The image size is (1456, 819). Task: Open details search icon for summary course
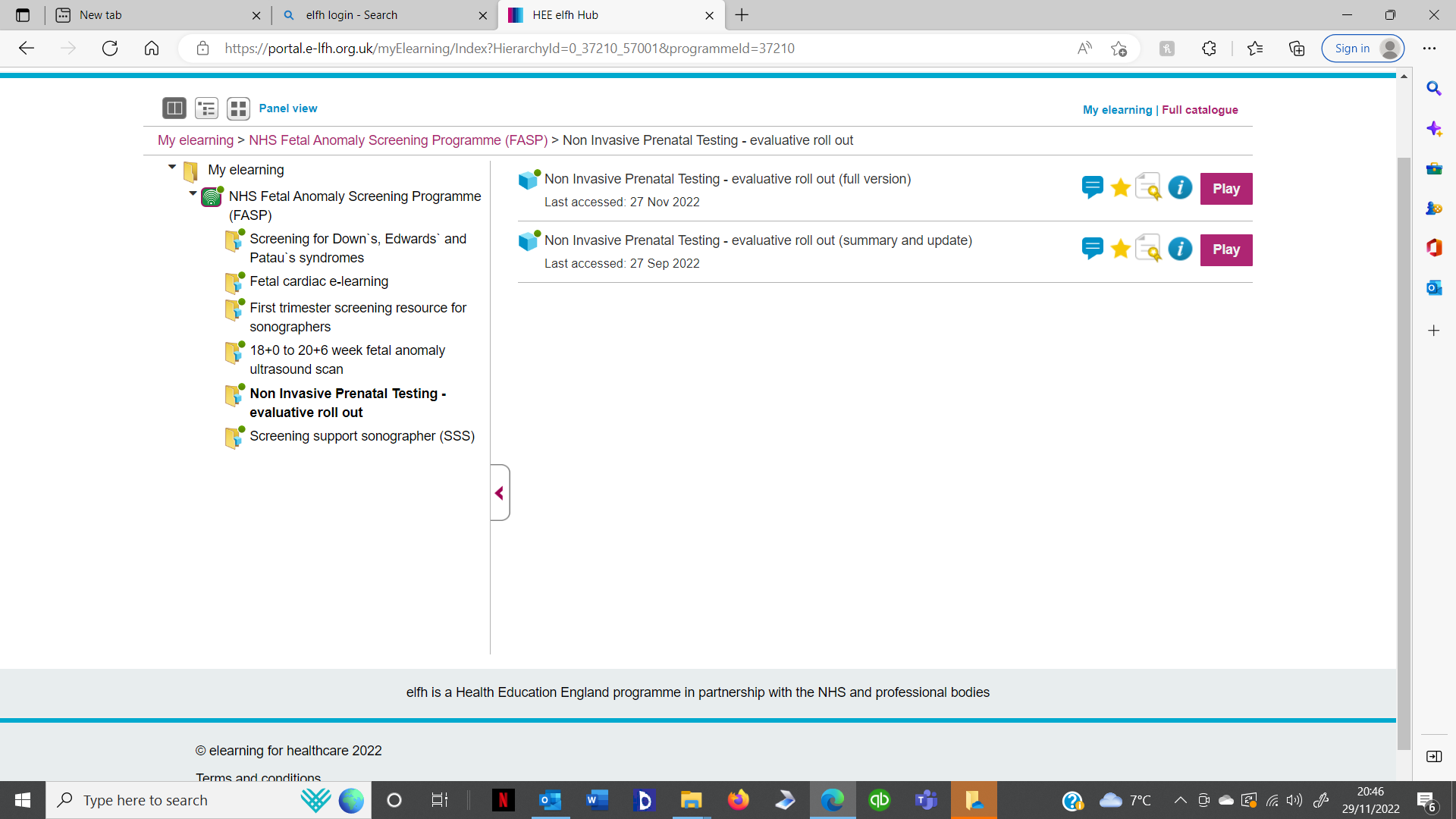[1149, 249]
